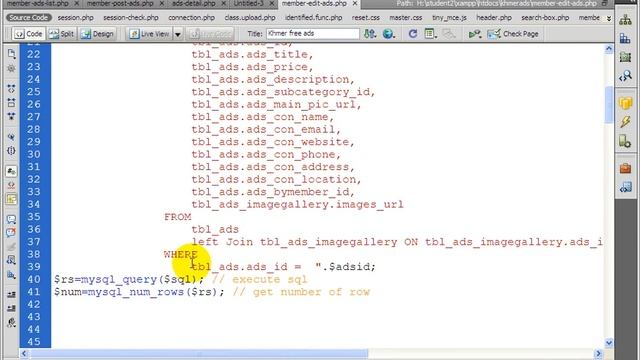Open Validate Markup menu icon
This screenshot has height=360, width=640.
click(x=474, y=34)
